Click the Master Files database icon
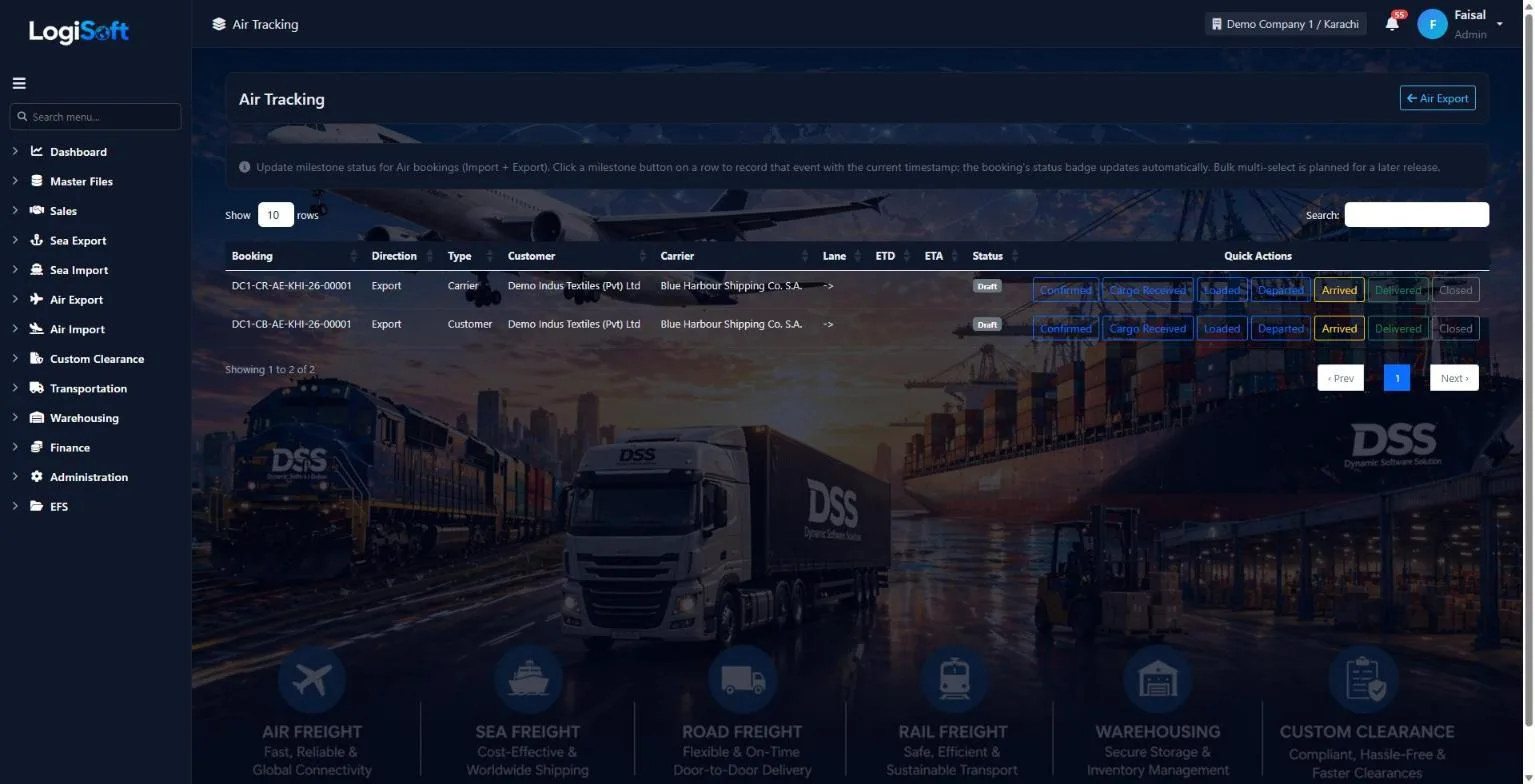The height and width of the screenshot is (784, 1535). 37,181
